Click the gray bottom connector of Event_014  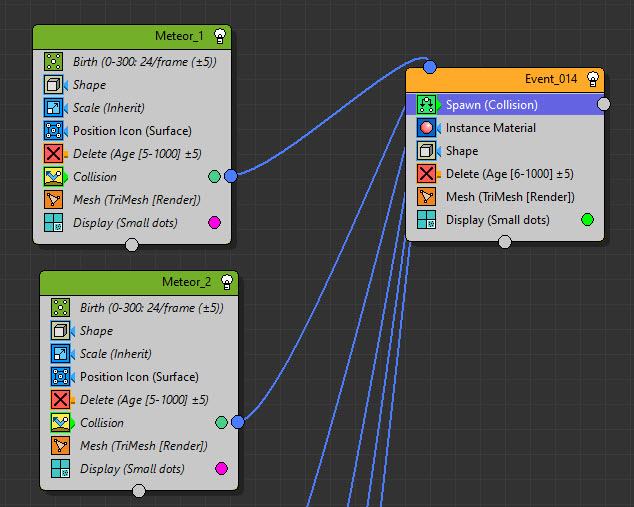[505, 242]
